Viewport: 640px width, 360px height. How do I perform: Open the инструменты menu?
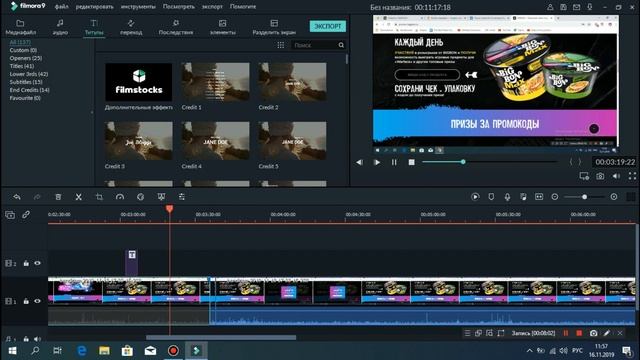(138, 7)
